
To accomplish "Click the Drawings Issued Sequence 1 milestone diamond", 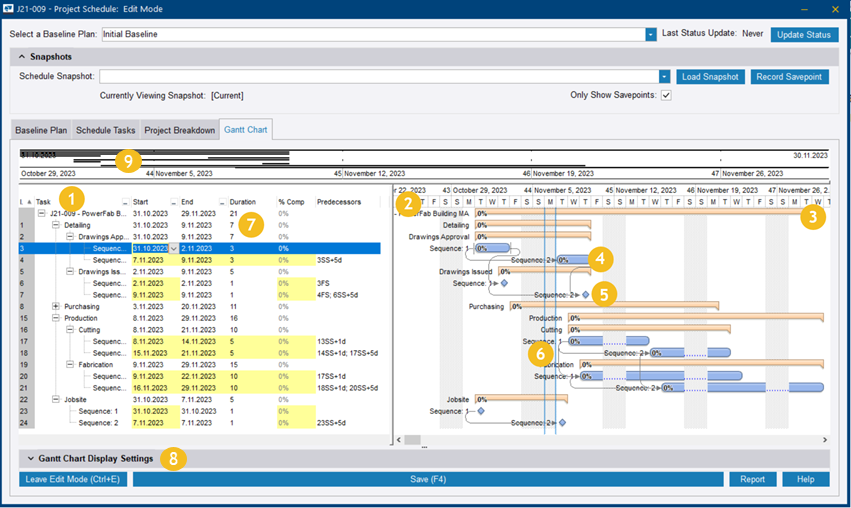I will click(504, 283).
